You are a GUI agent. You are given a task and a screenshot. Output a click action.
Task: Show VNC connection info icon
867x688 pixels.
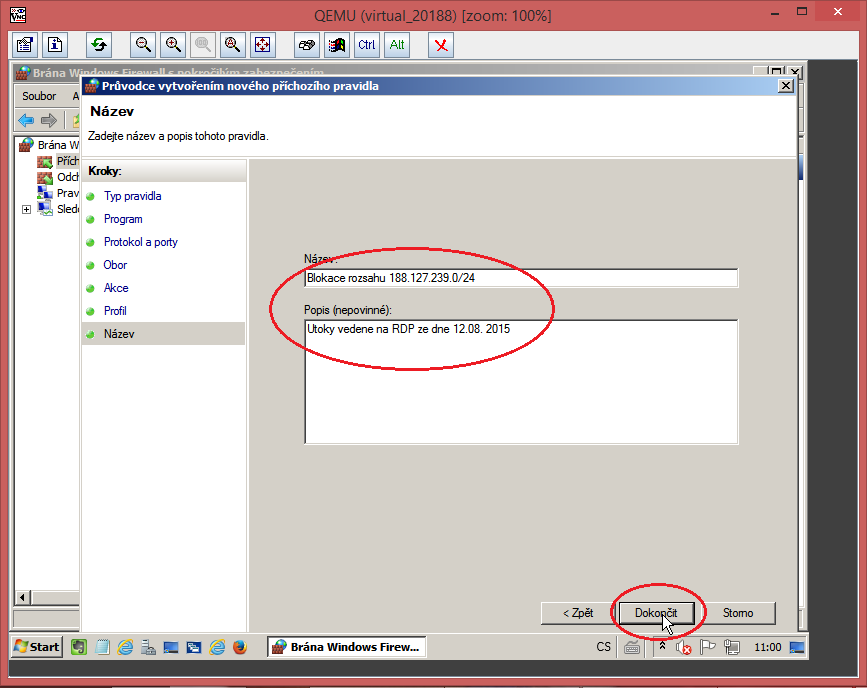click(x=55, y=45)
